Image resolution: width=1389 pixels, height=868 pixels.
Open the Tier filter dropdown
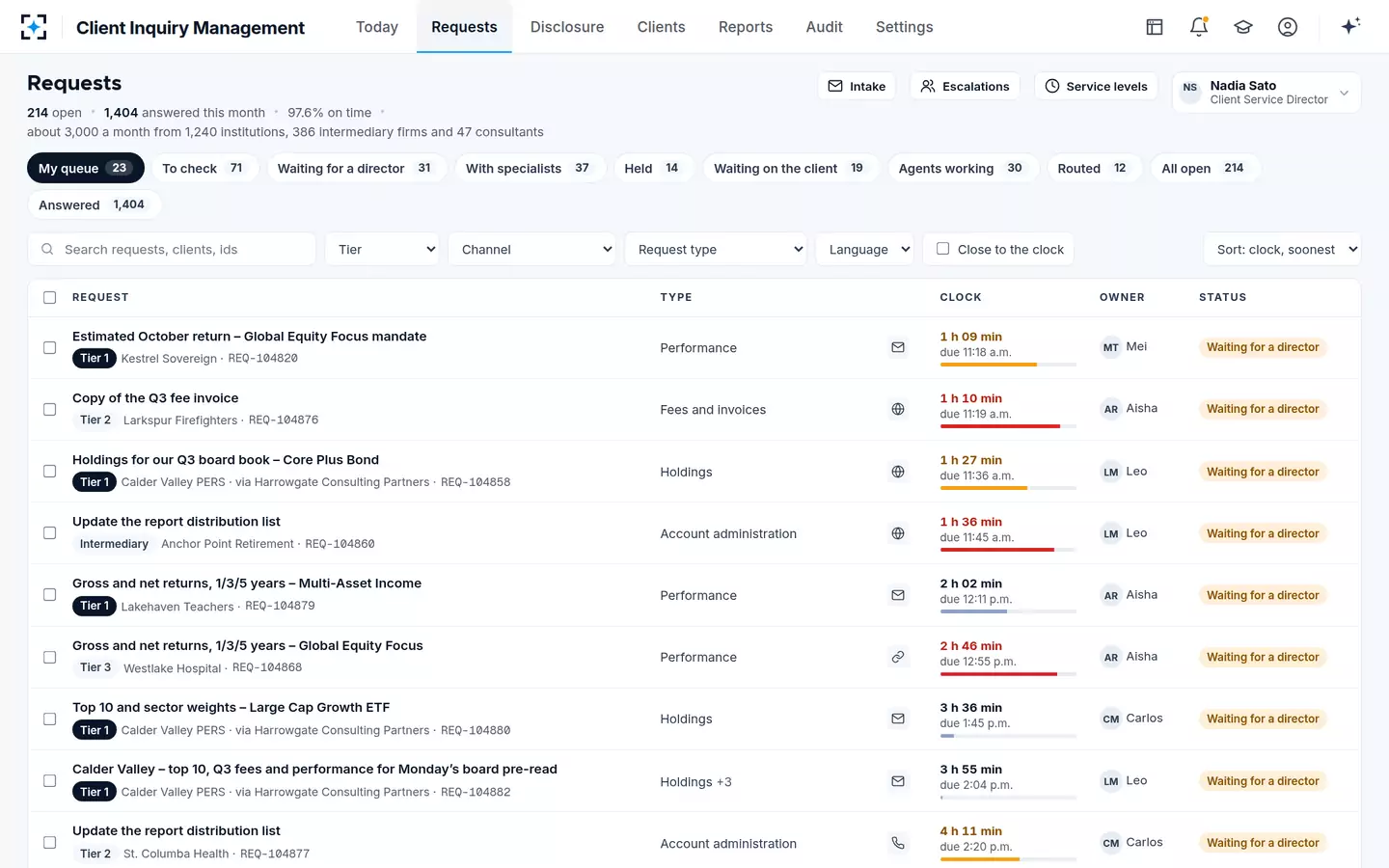[x=382, y=249]
